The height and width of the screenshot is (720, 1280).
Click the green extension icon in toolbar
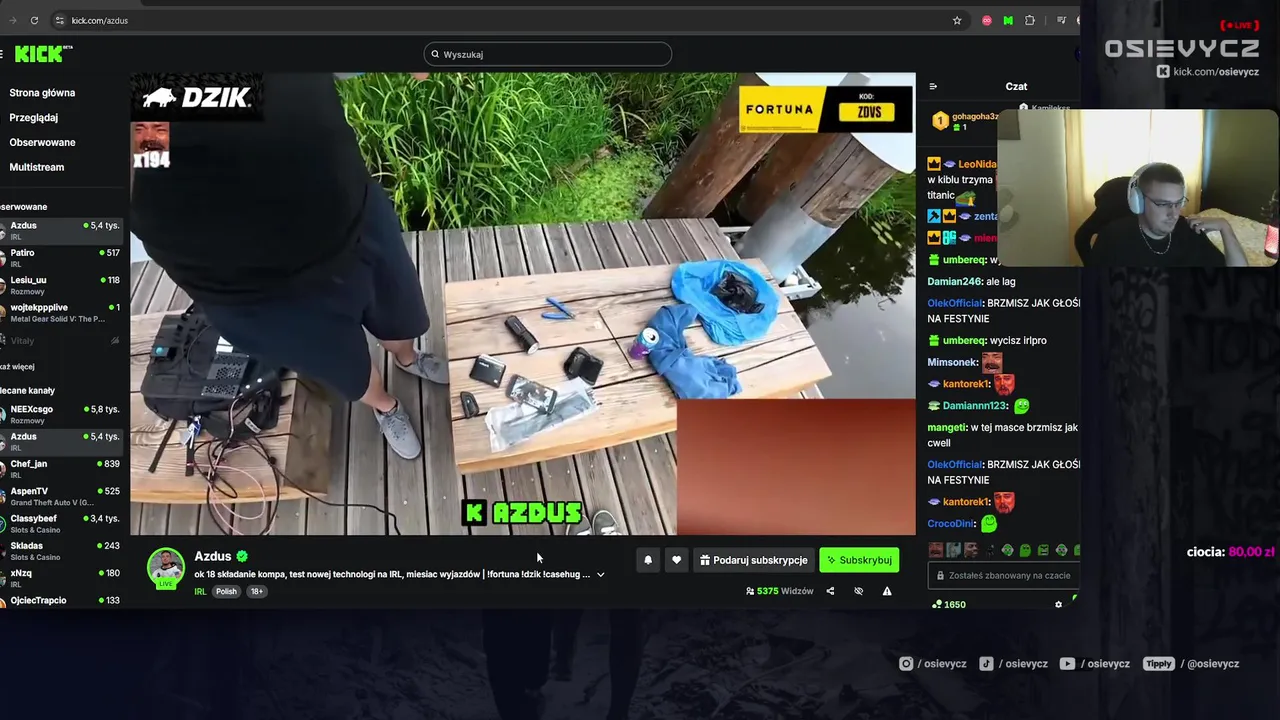pos(1008,20)
